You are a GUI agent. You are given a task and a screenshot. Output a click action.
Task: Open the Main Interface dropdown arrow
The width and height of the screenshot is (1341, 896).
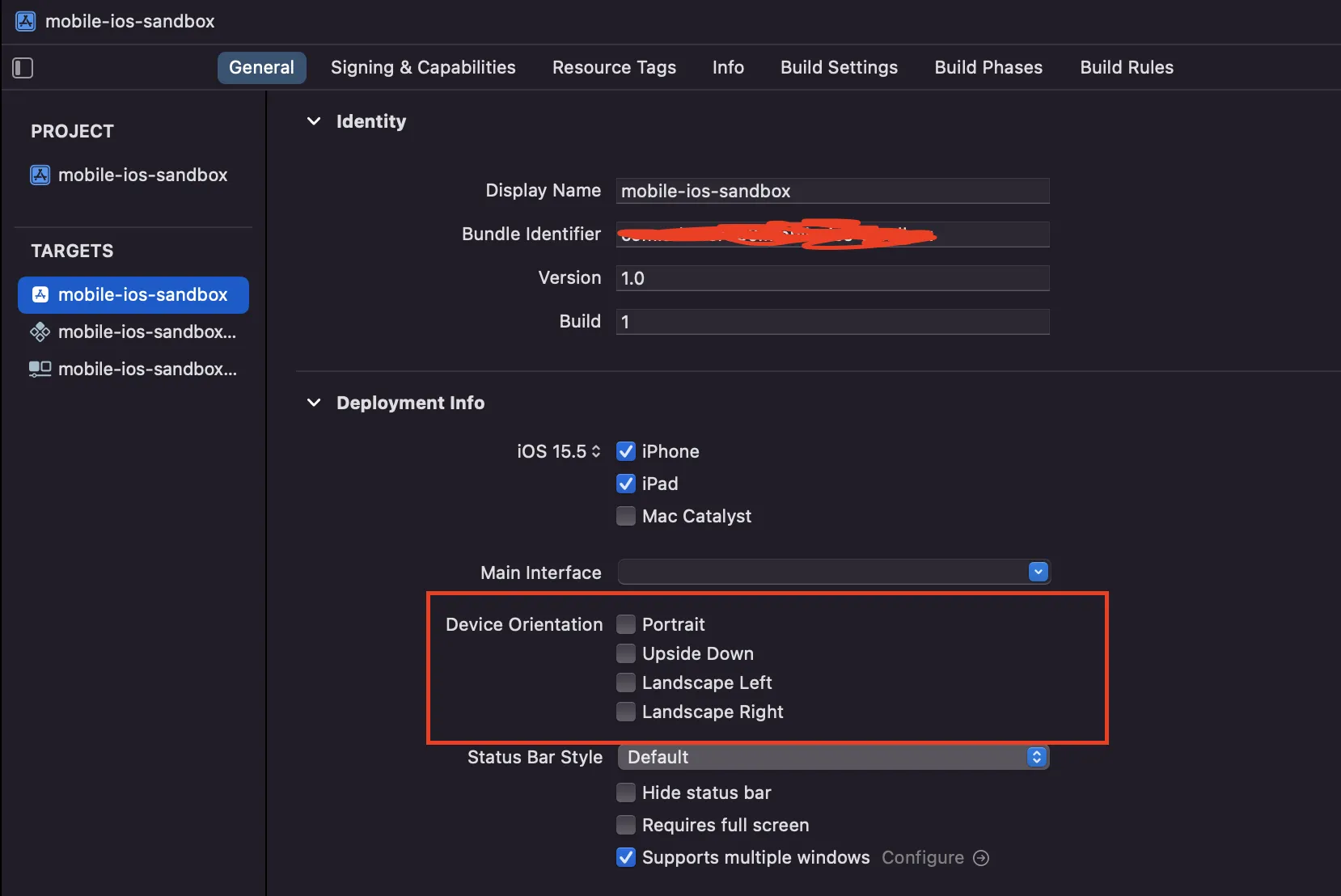(x=1039, y=573)
